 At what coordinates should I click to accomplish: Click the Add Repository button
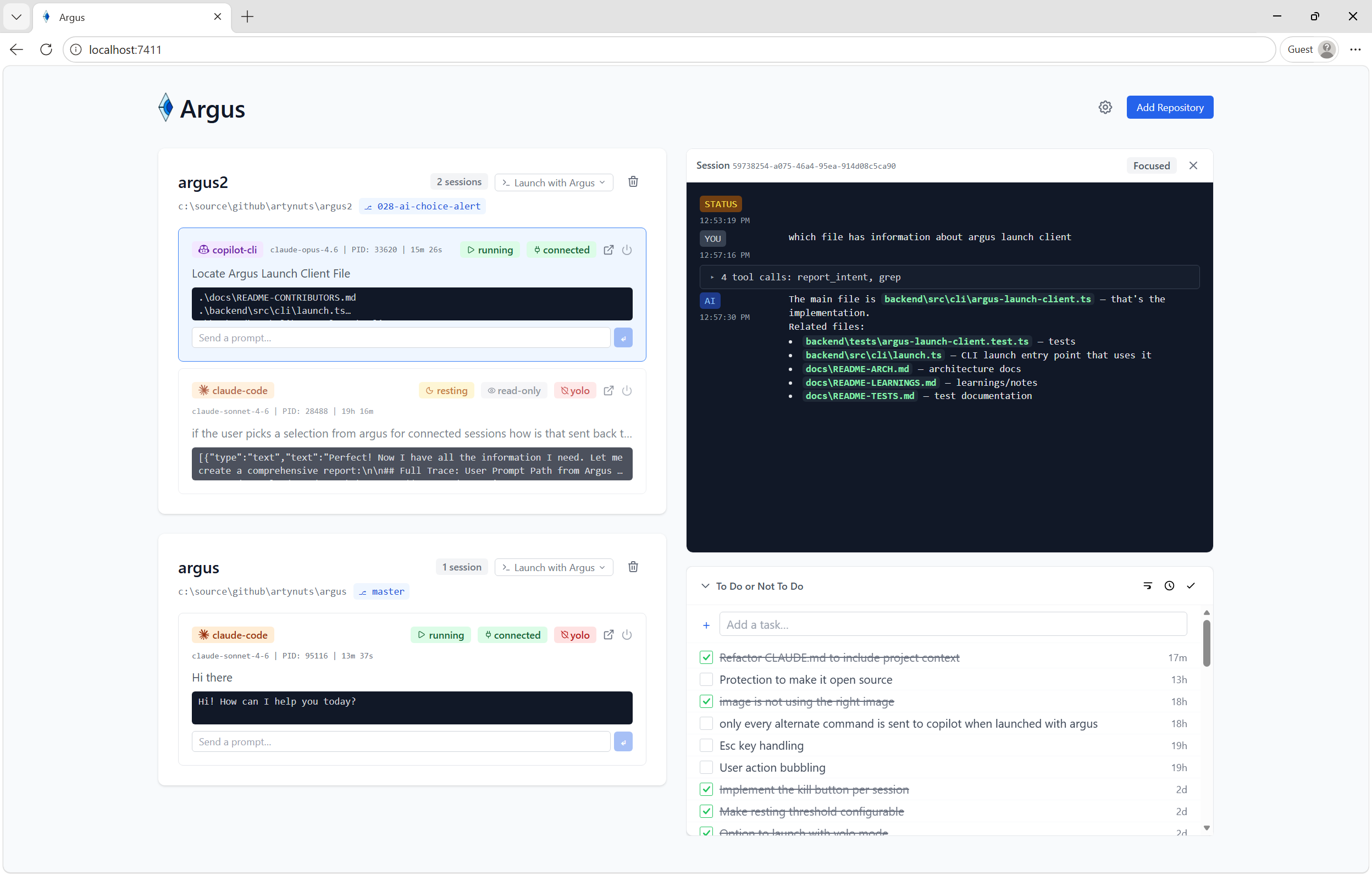tap(1169, 107)
